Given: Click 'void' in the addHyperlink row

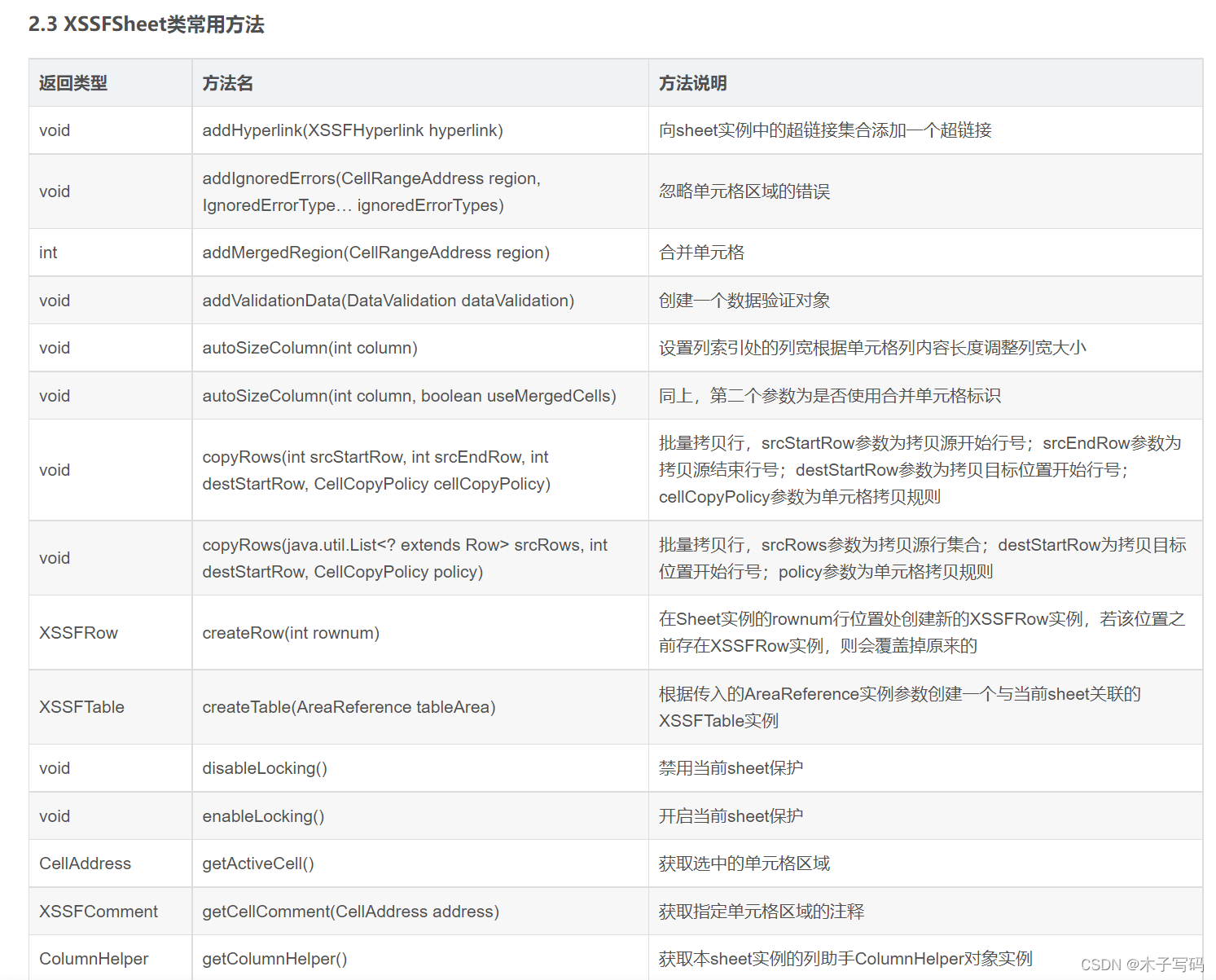Looking at the screenshot, I should coord(55,130).
